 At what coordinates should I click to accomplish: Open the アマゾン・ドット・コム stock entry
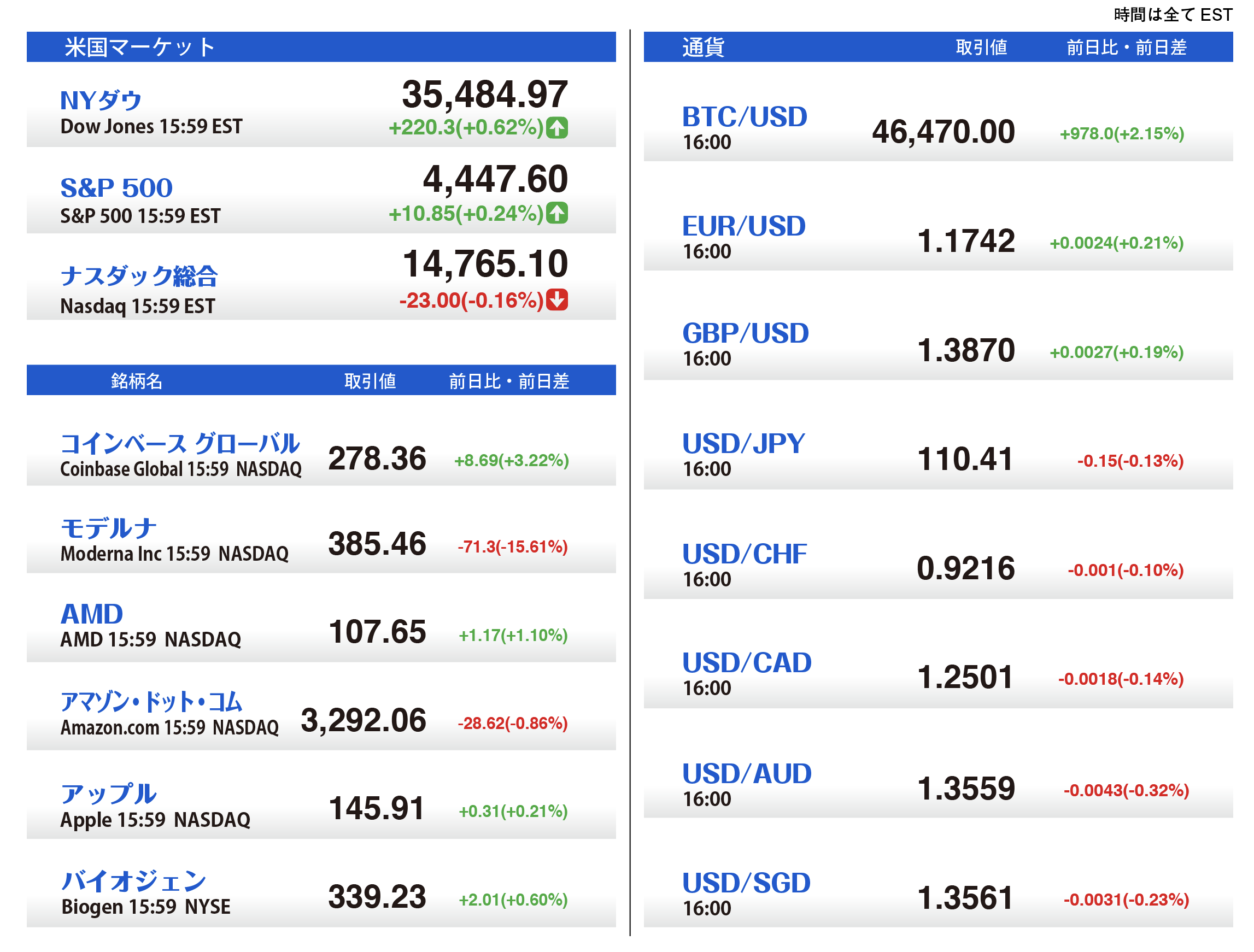click(x=151, y=702)
